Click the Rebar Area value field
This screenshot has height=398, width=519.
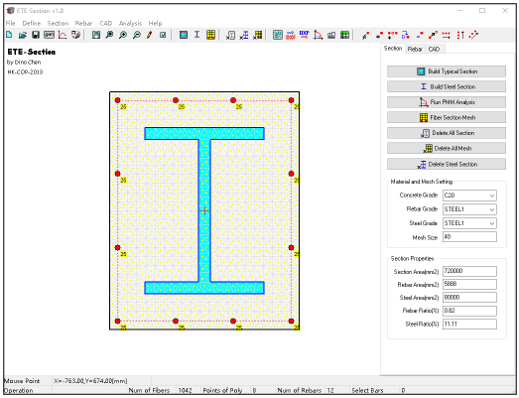(469, 284)
